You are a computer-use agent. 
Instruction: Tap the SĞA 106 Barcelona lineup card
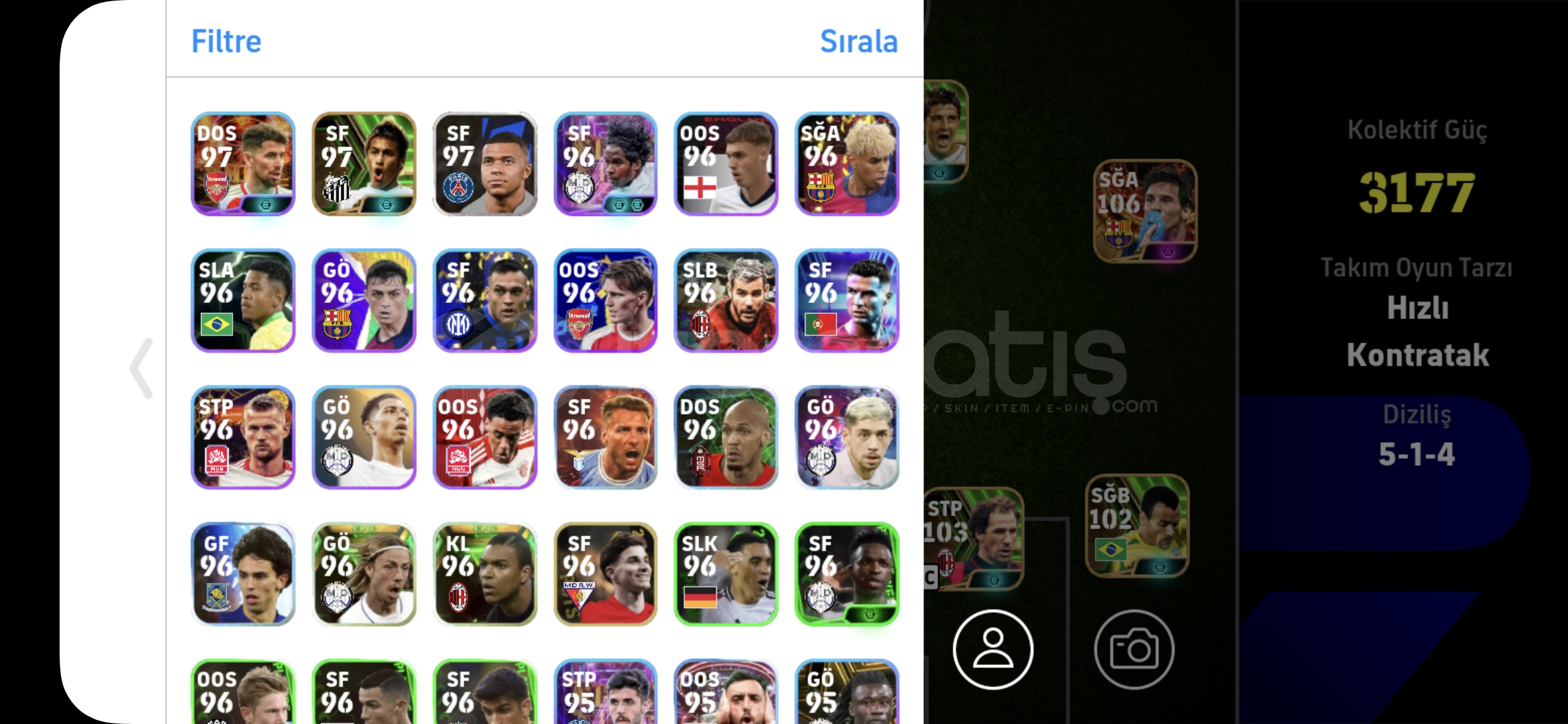1145,210
